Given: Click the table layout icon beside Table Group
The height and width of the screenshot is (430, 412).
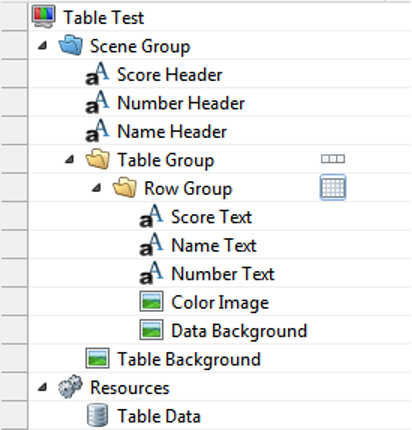Looking at the screenshot, I should [333, 159].
